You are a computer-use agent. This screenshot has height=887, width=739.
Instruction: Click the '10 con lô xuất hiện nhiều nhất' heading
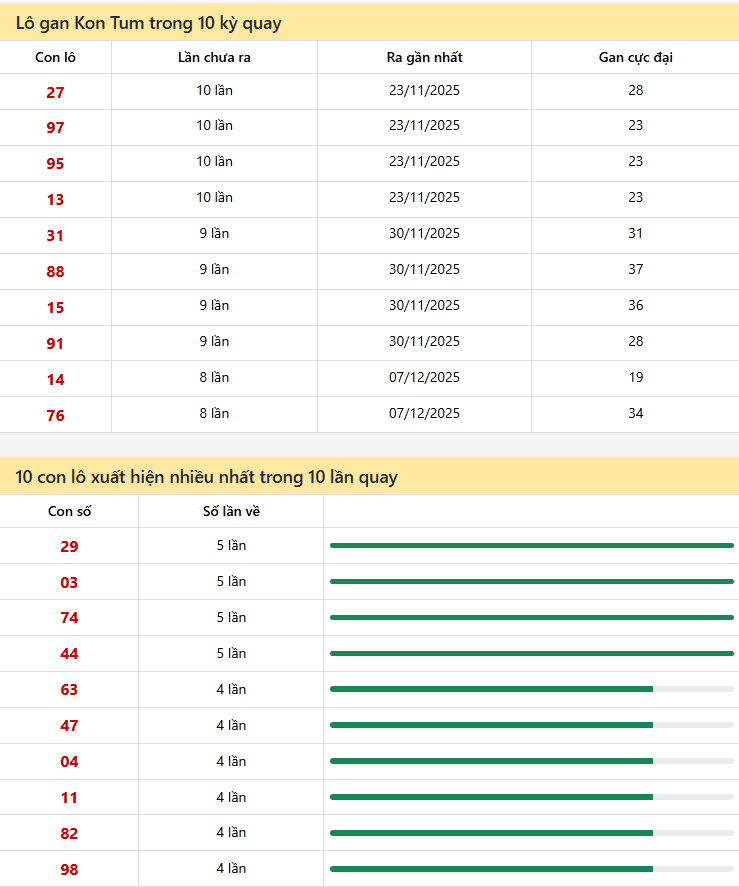pos(206,477)
